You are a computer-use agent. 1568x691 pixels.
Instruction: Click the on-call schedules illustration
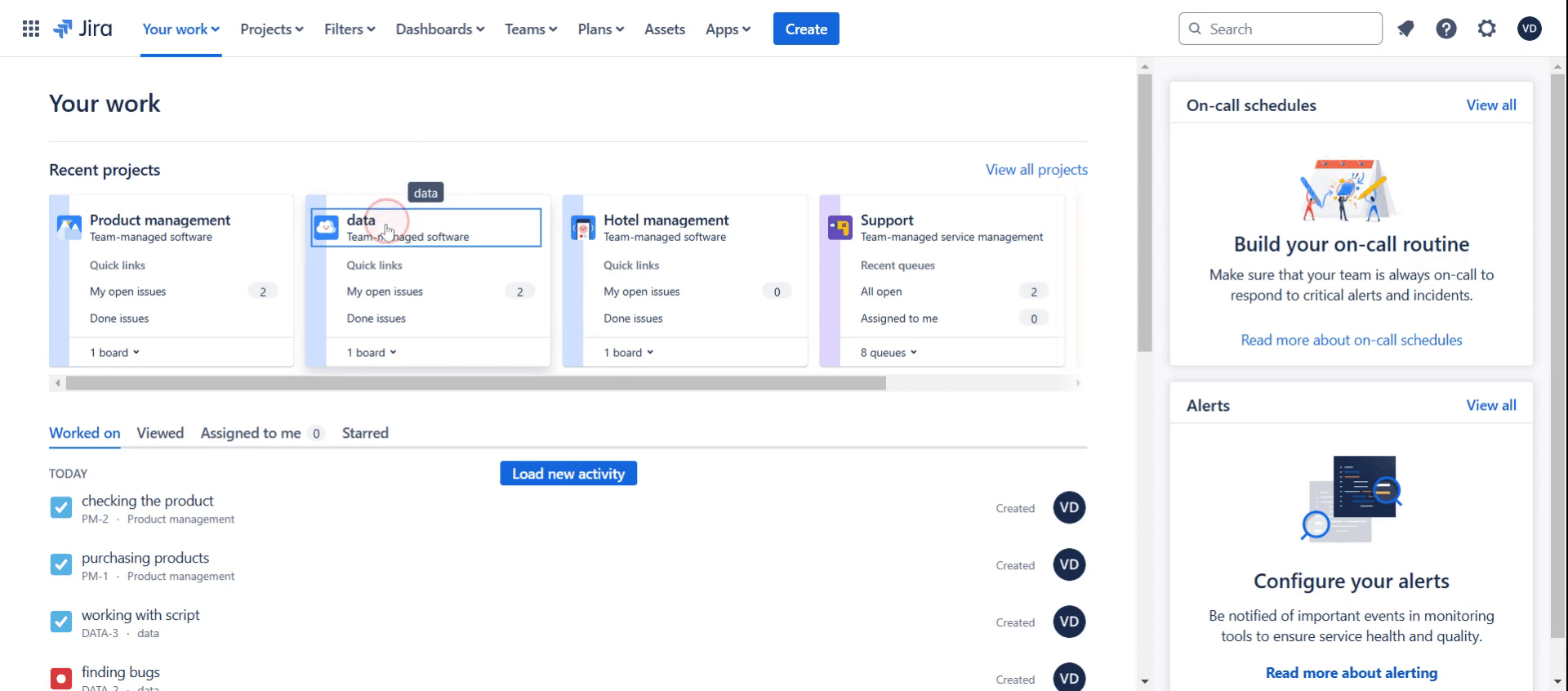[1351, 190]
